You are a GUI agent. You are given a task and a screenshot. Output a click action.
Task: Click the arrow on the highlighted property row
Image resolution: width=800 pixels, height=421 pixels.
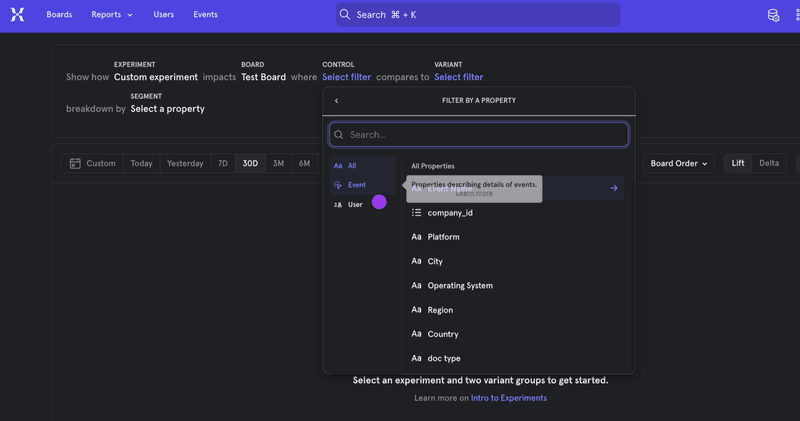coord(613,188)
